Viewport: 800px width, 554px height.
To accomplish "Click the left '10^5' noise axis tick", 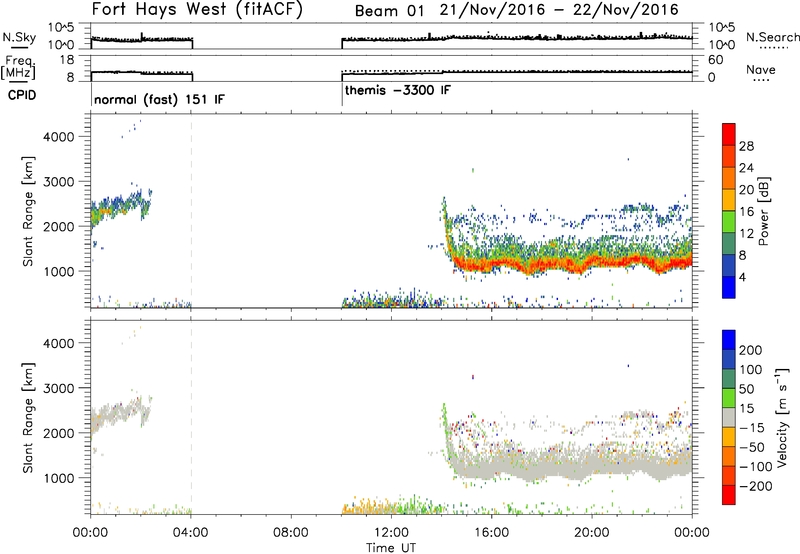I will (x=61, y=28).
